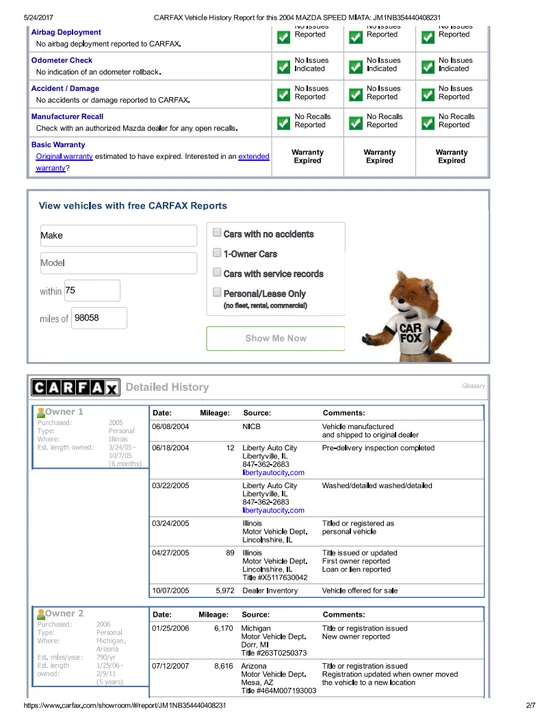Click the 06/08/2004 date cell
Viewport: 557px width, 720px height.
[x=170, y=427]
